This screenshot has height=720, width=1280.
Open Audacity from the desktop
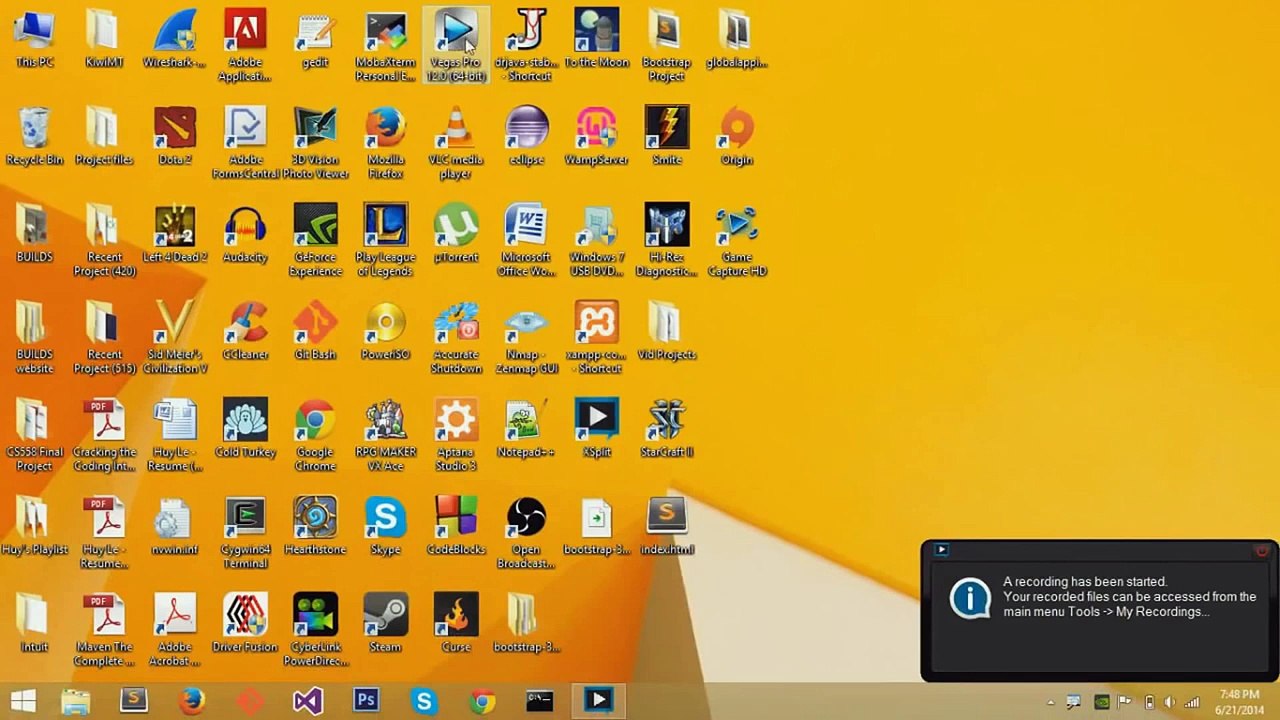coord(245,234)
